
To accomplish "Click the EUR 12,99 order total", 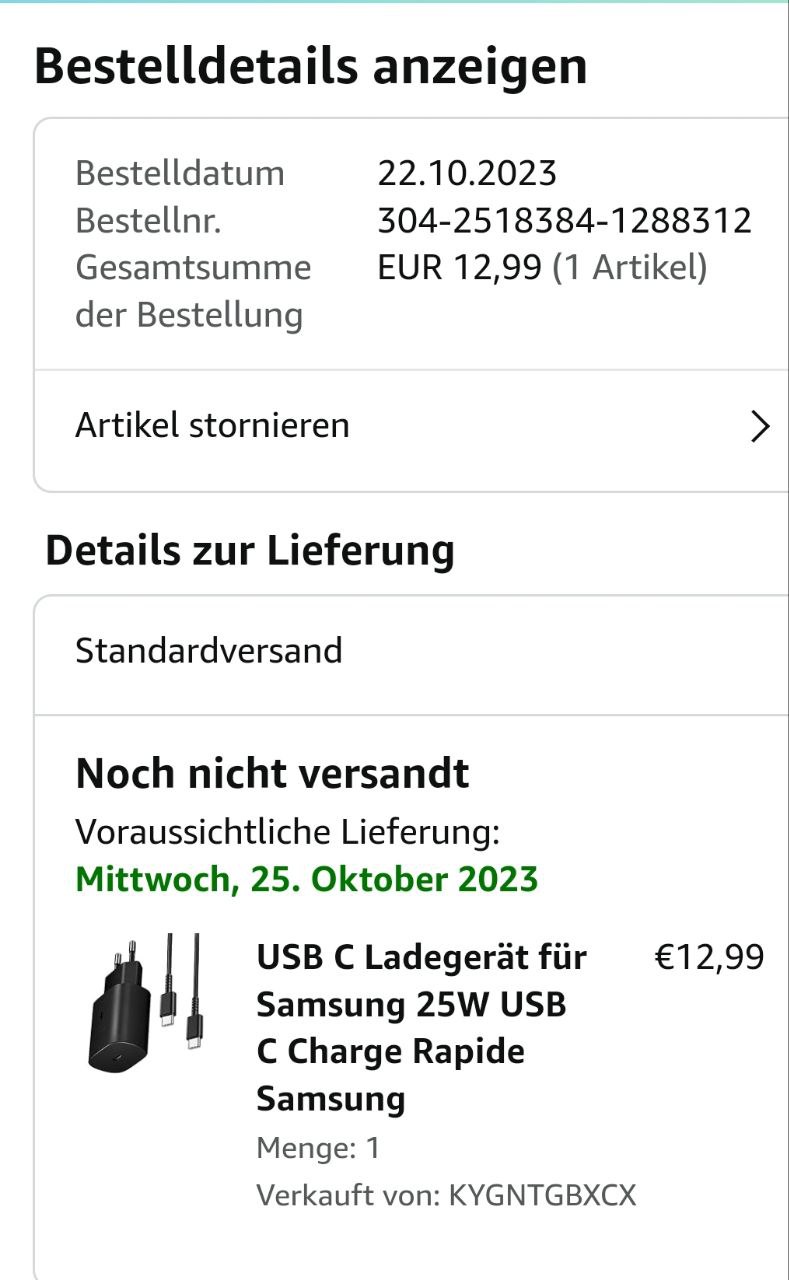I will pos(459,268).
